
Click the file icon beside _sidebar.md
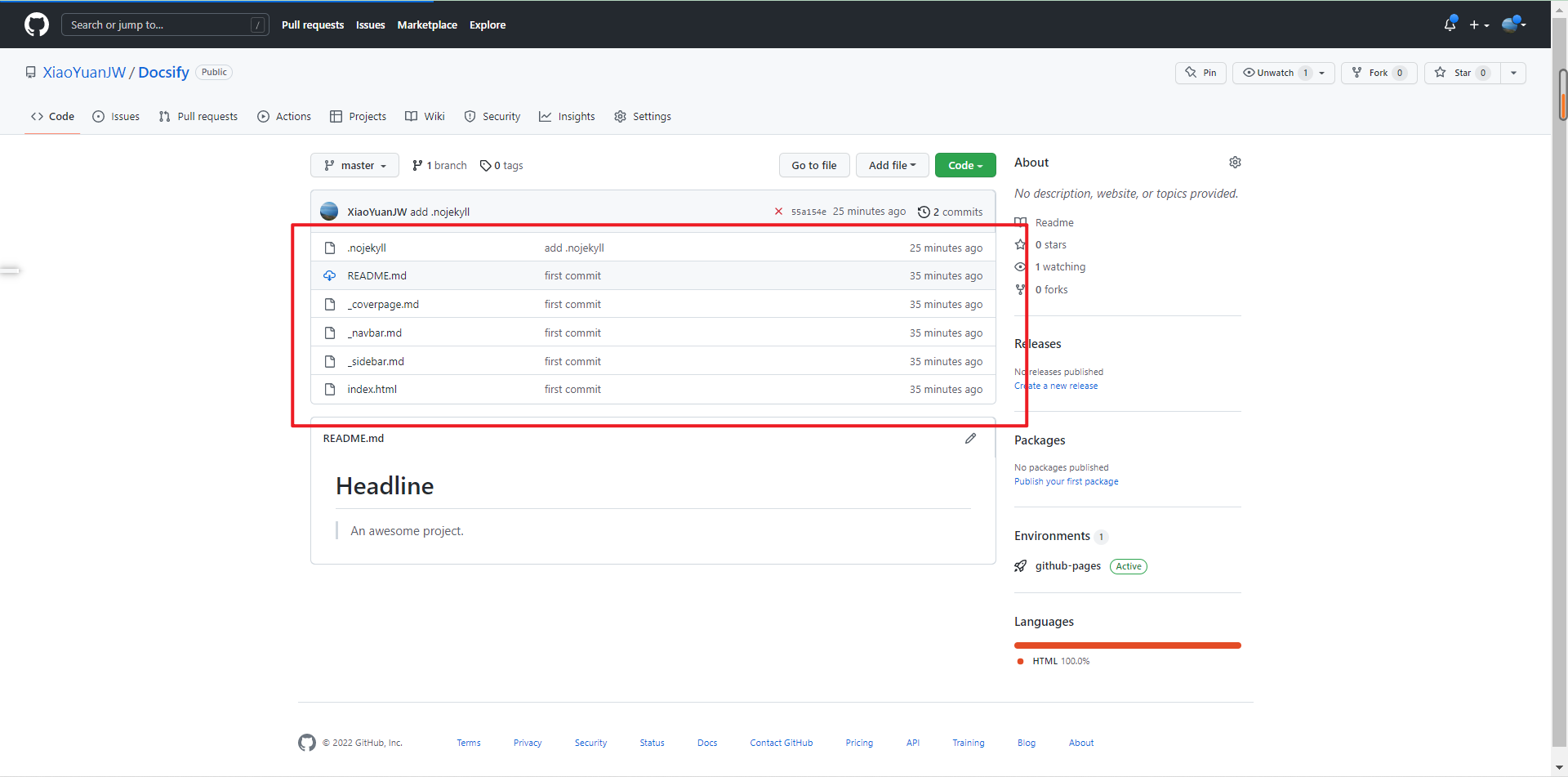(x=330, y=361)
